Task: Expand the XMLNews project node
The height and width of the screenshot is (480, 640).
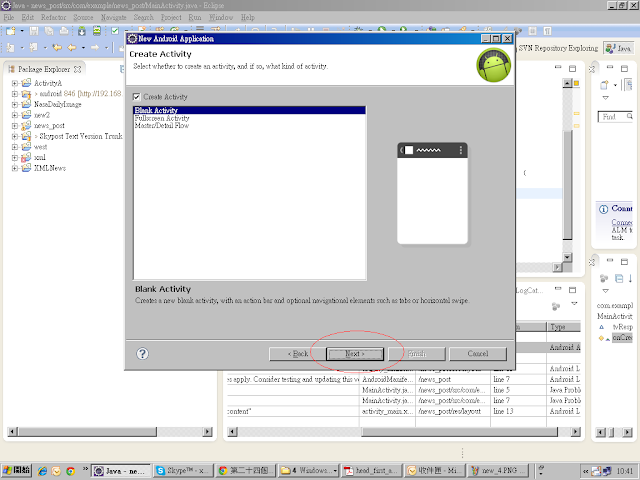Action: (15, 168)
